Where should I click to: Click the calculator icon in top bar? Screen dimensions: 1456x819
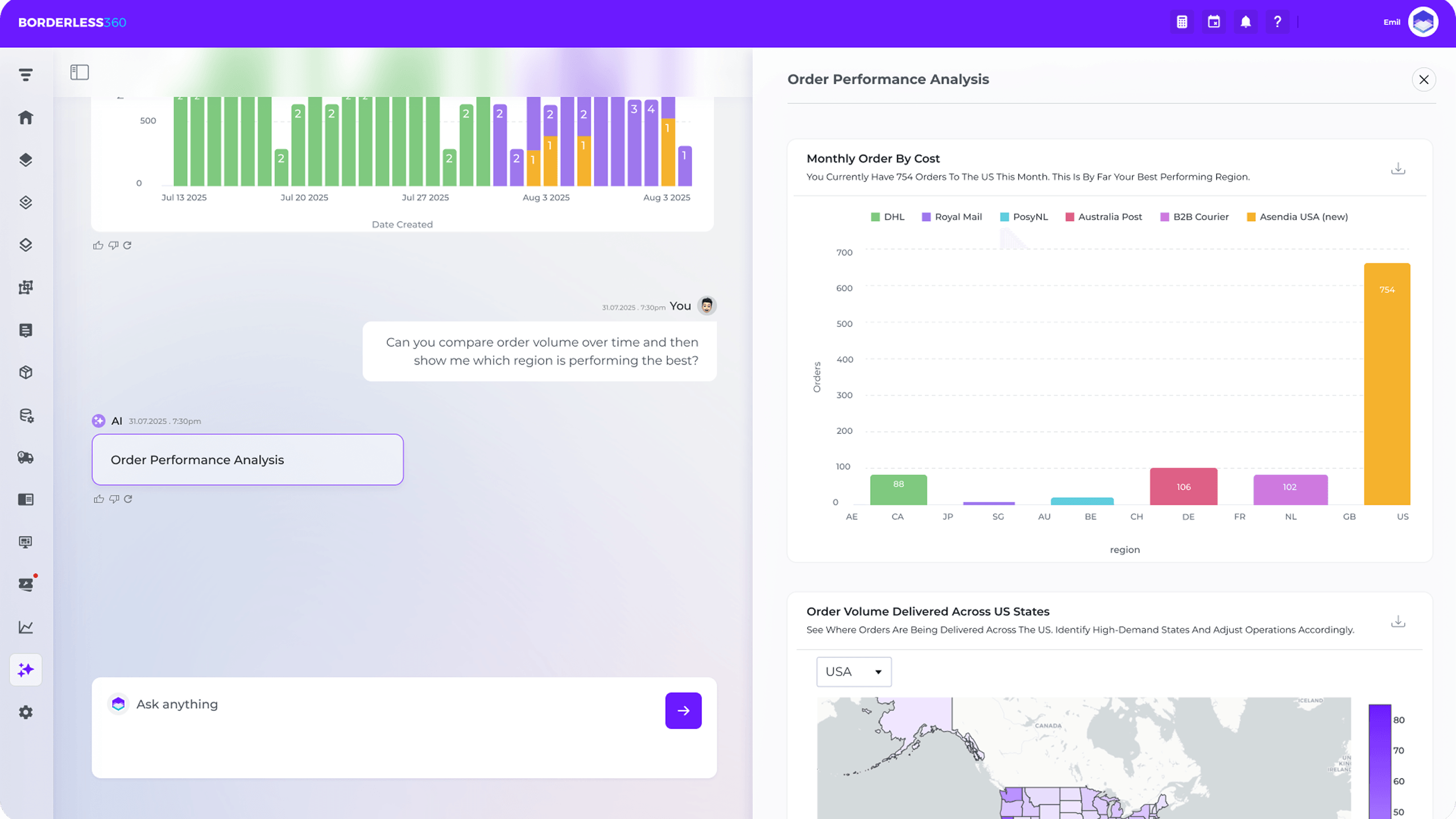coord(1182,22)
